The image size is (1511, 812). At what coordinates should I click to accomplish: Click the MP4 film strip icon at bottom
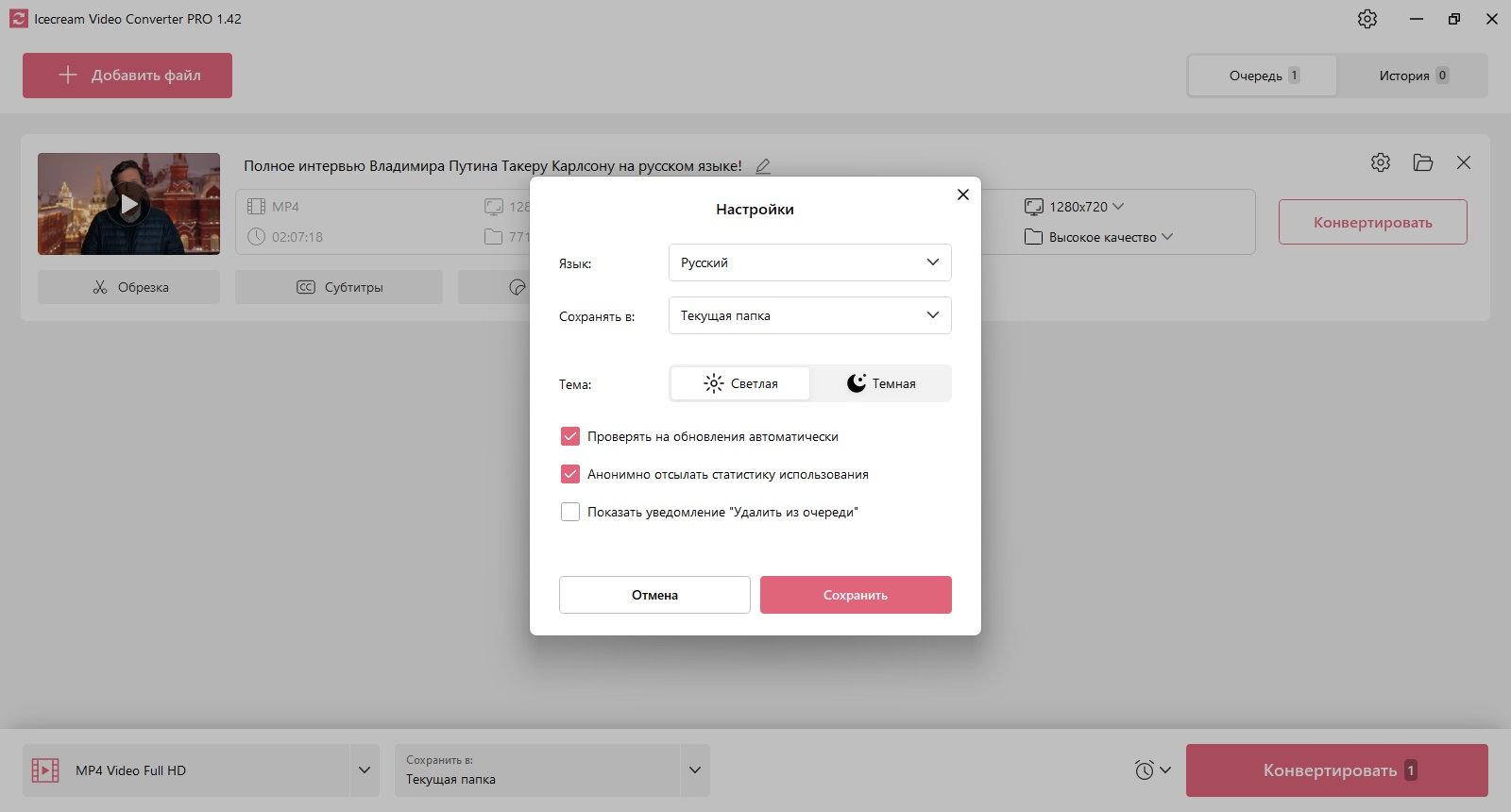click(45, 770)
